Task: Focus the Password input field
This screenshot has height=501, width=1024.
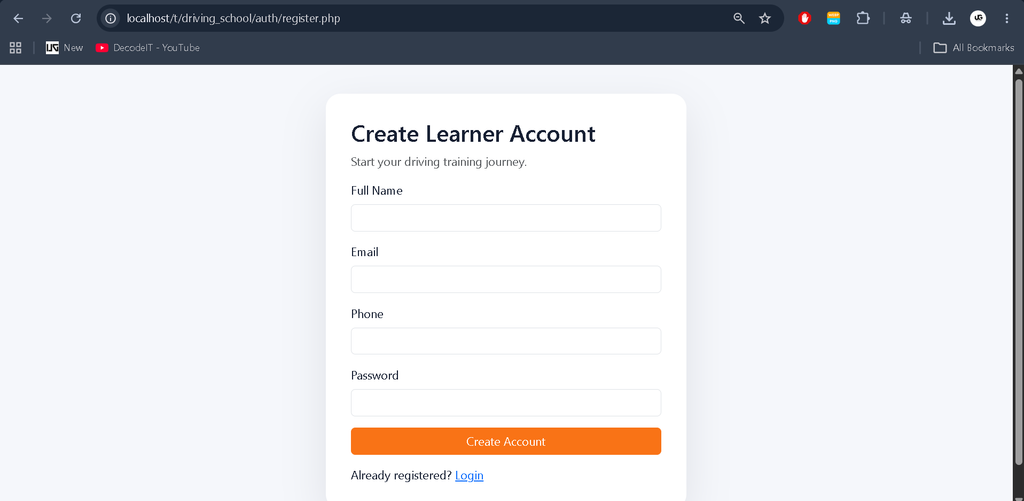Action: [x=506, y=403]
